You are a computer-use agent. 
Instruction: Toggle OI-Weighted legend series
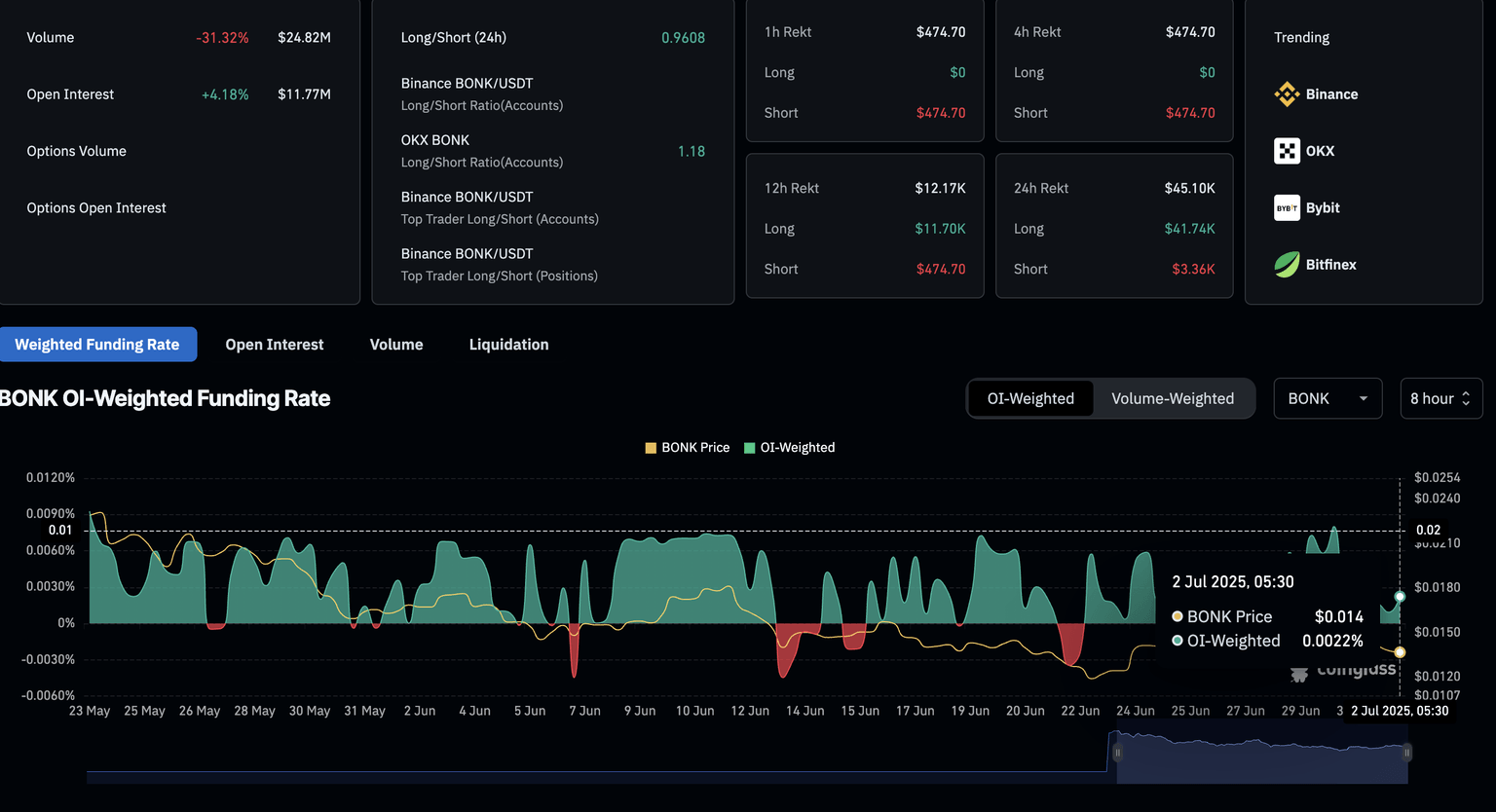click(789, 448)
